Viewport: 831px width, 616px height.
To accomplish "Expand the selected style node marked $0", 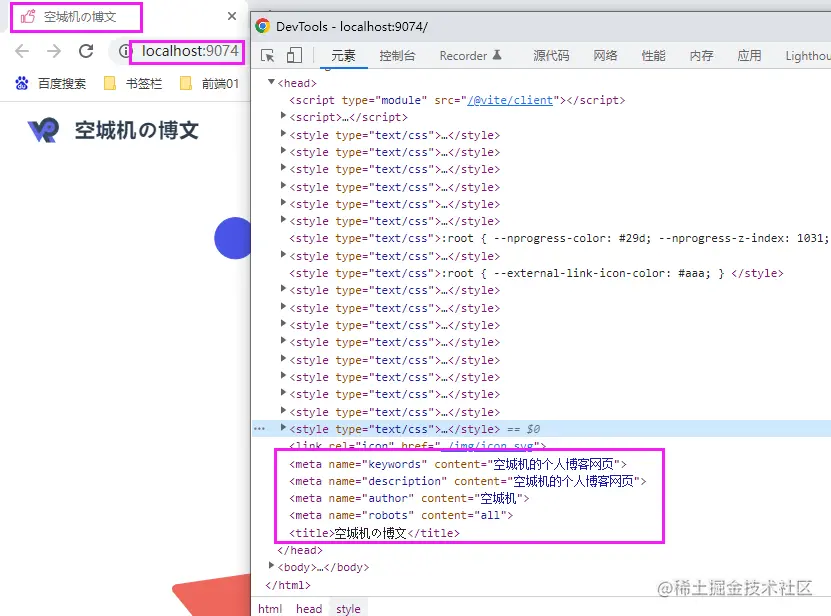I will [283, 427].
